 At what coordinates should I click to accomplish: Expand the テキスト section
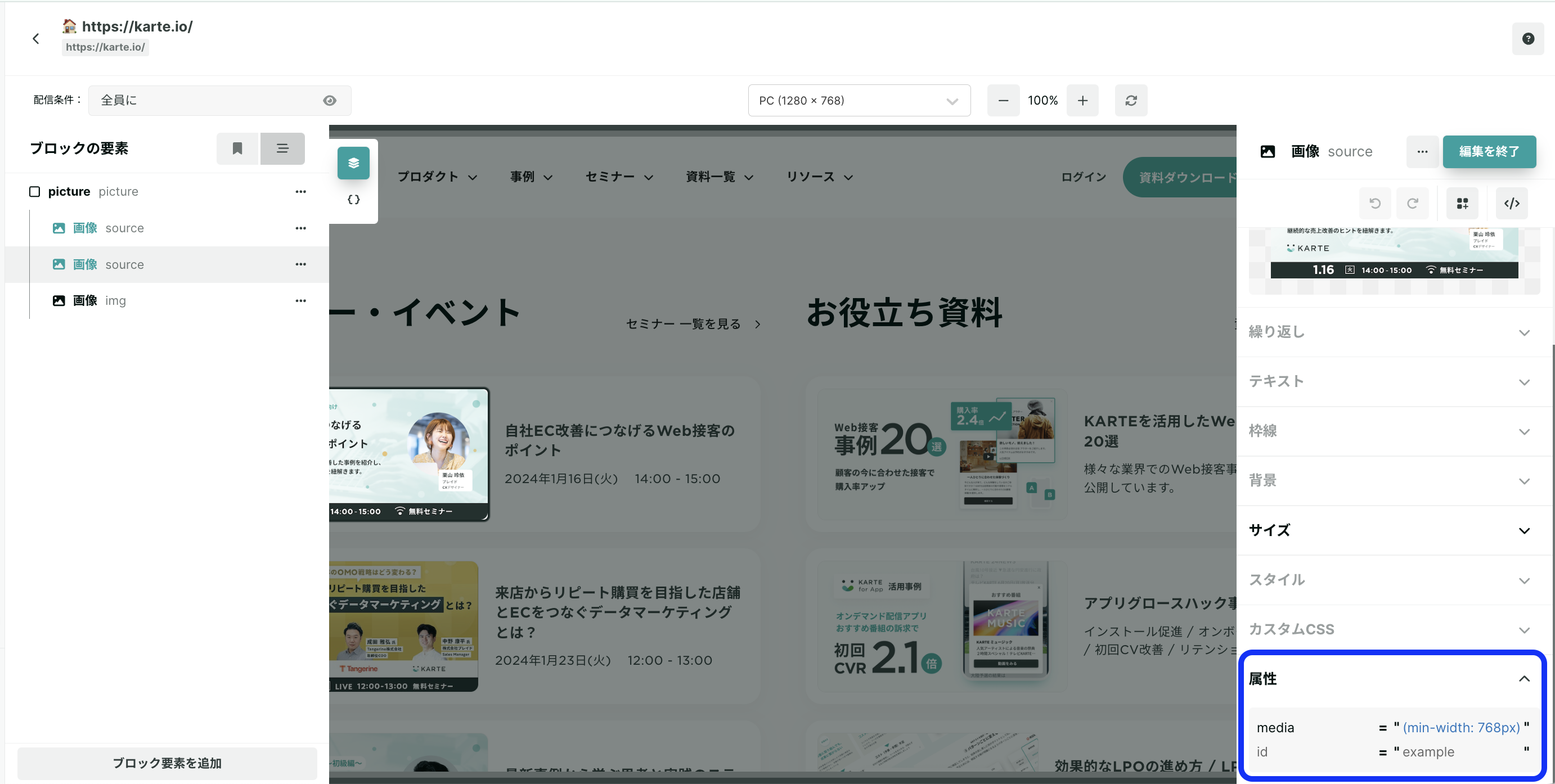[1394, 381]
